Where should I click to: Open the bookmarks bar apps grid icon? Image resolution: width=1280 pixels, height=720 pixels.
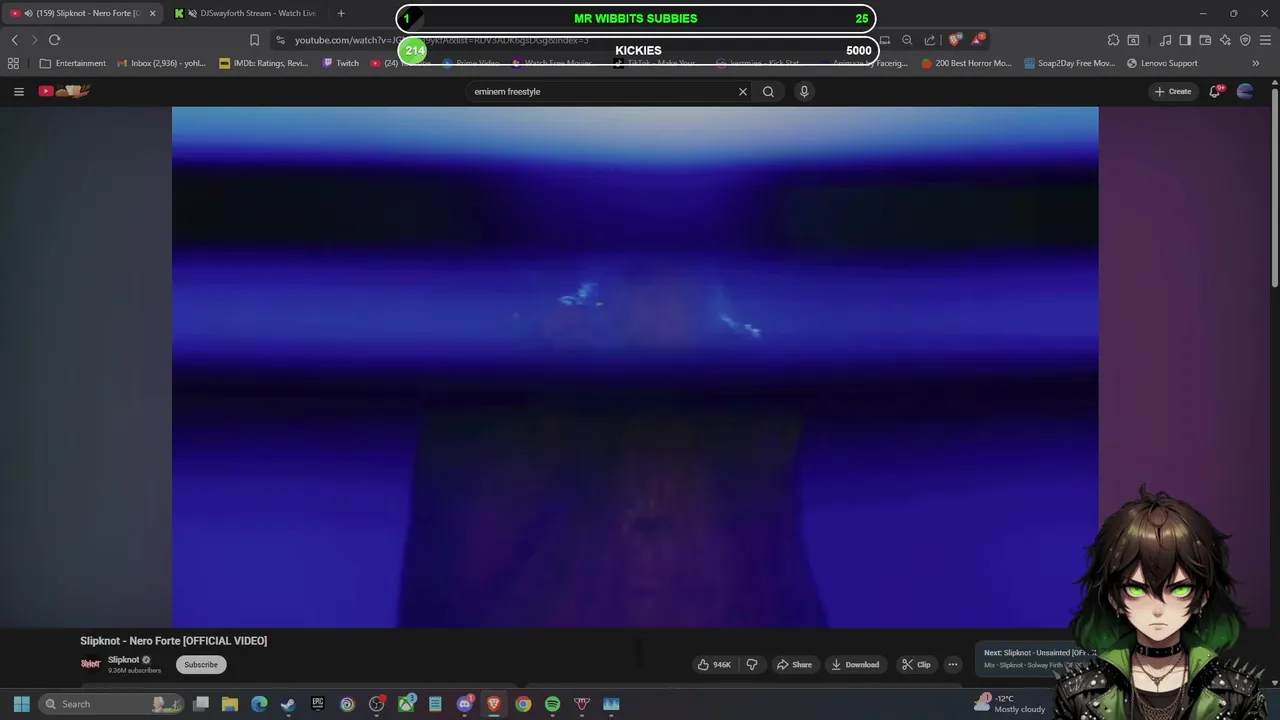(x=13, y=63)
